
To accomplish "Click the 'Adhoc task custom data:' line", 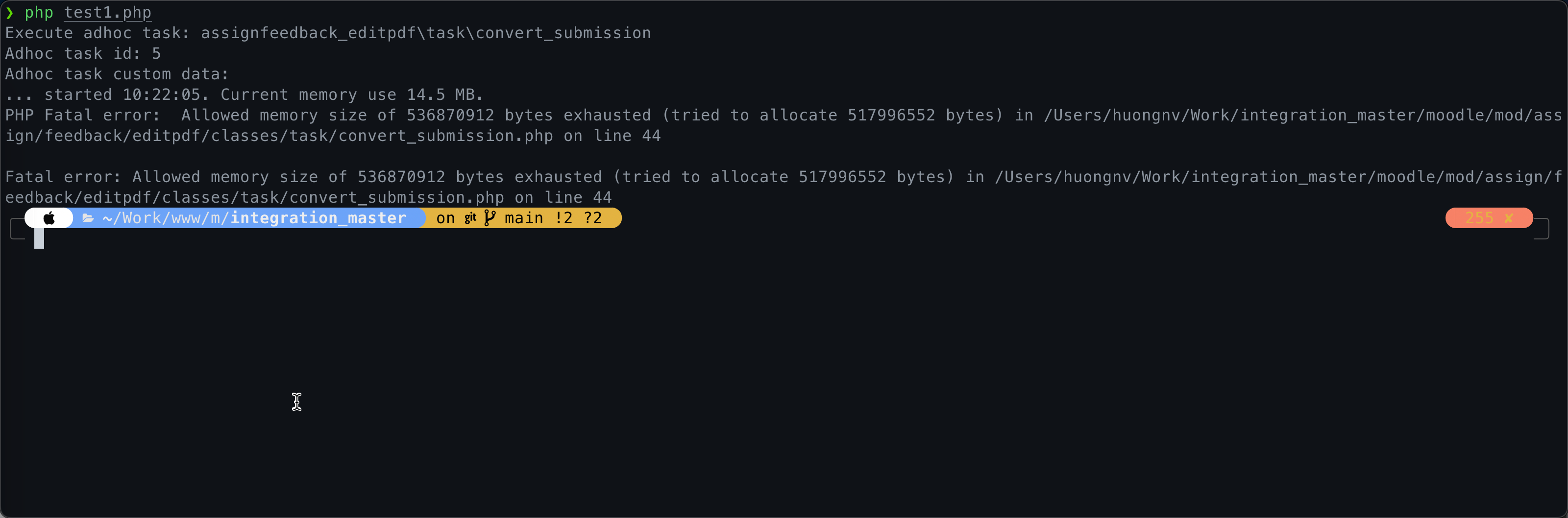I will 117,74.
